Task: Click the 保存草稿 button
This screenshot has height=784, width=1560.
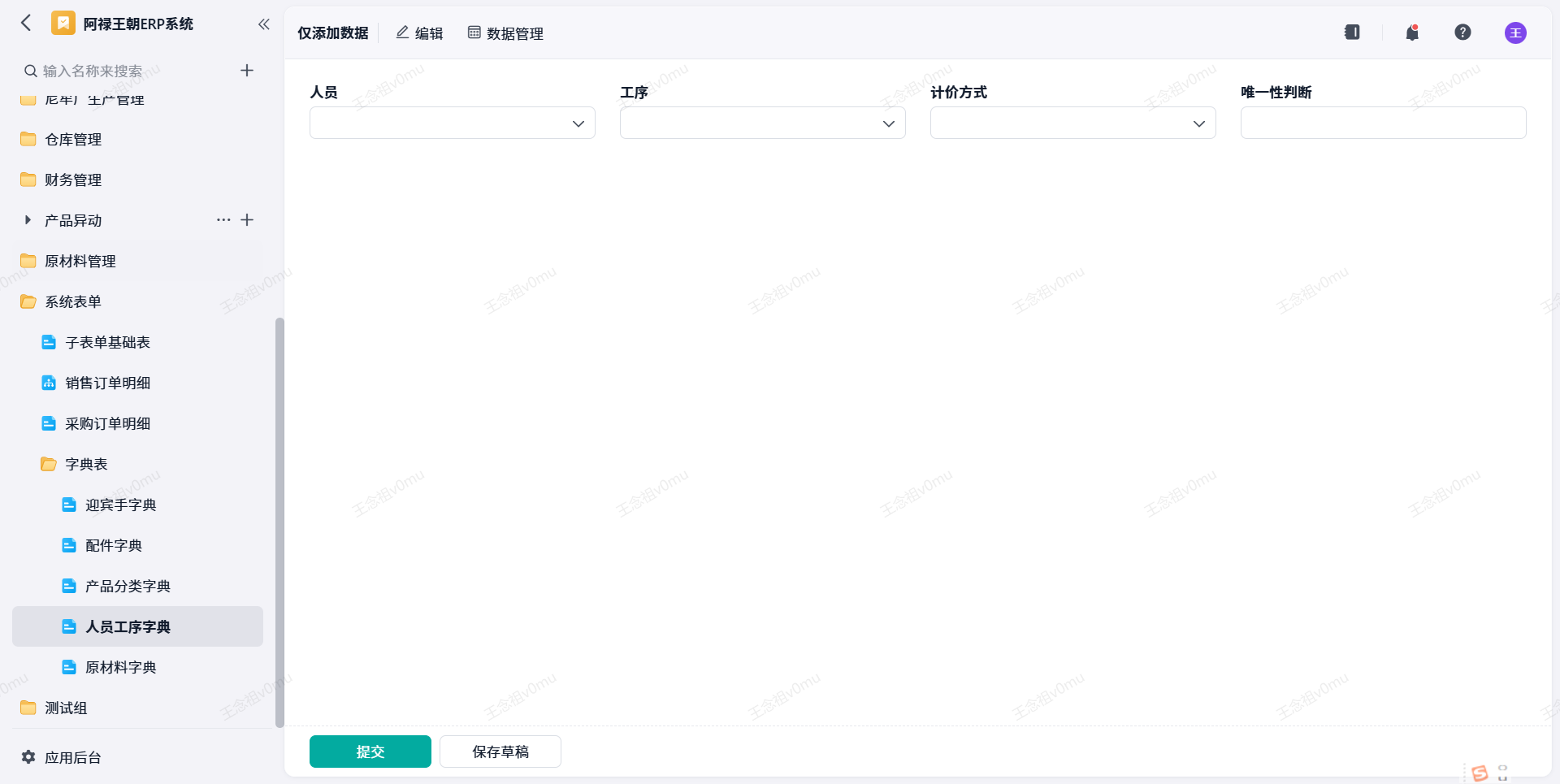Action: pyautogui.click(x=500, y=752)
